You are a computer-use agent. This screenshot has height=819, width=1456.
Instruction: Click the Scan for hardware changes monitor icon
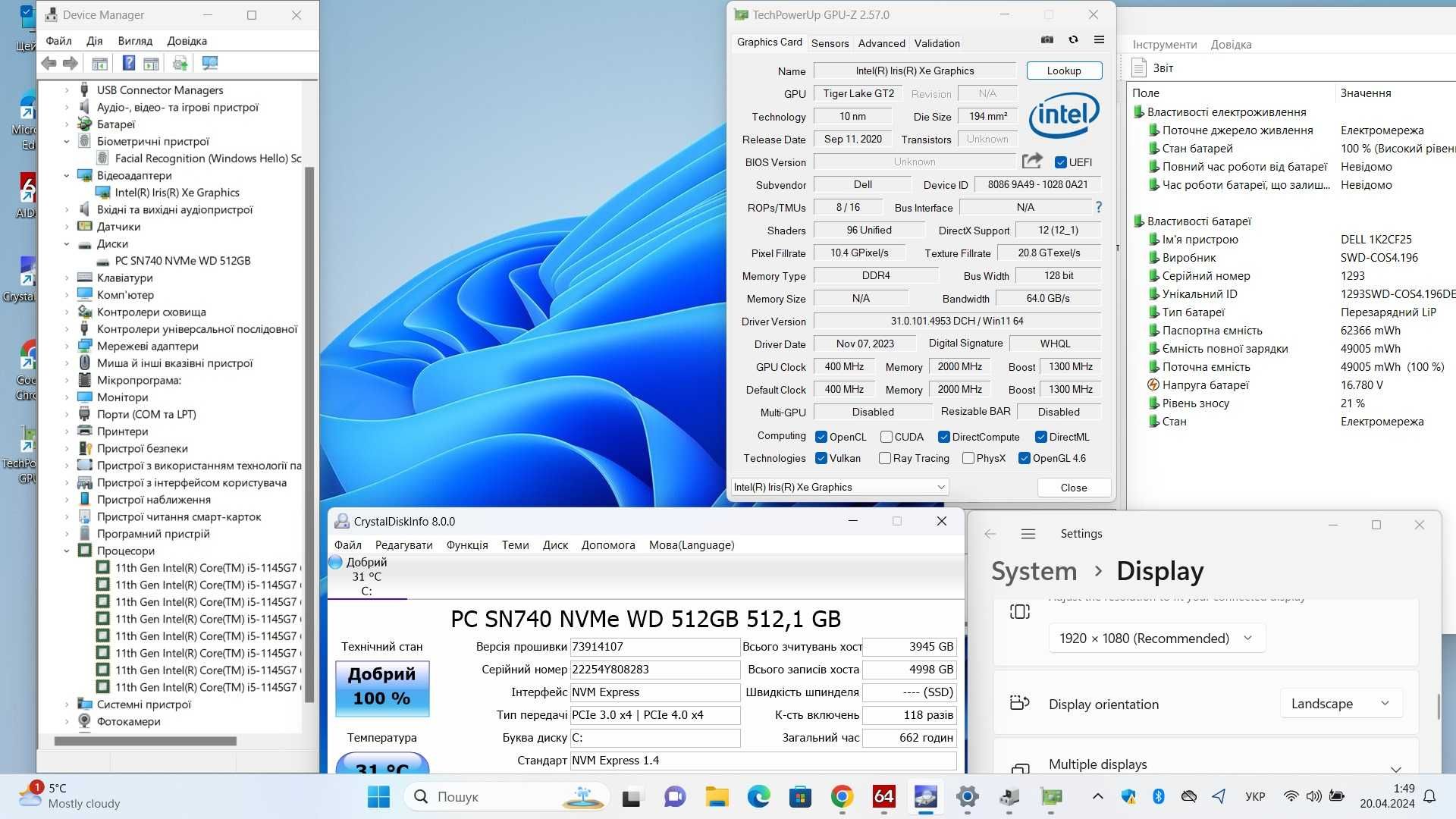coord(210,64)
